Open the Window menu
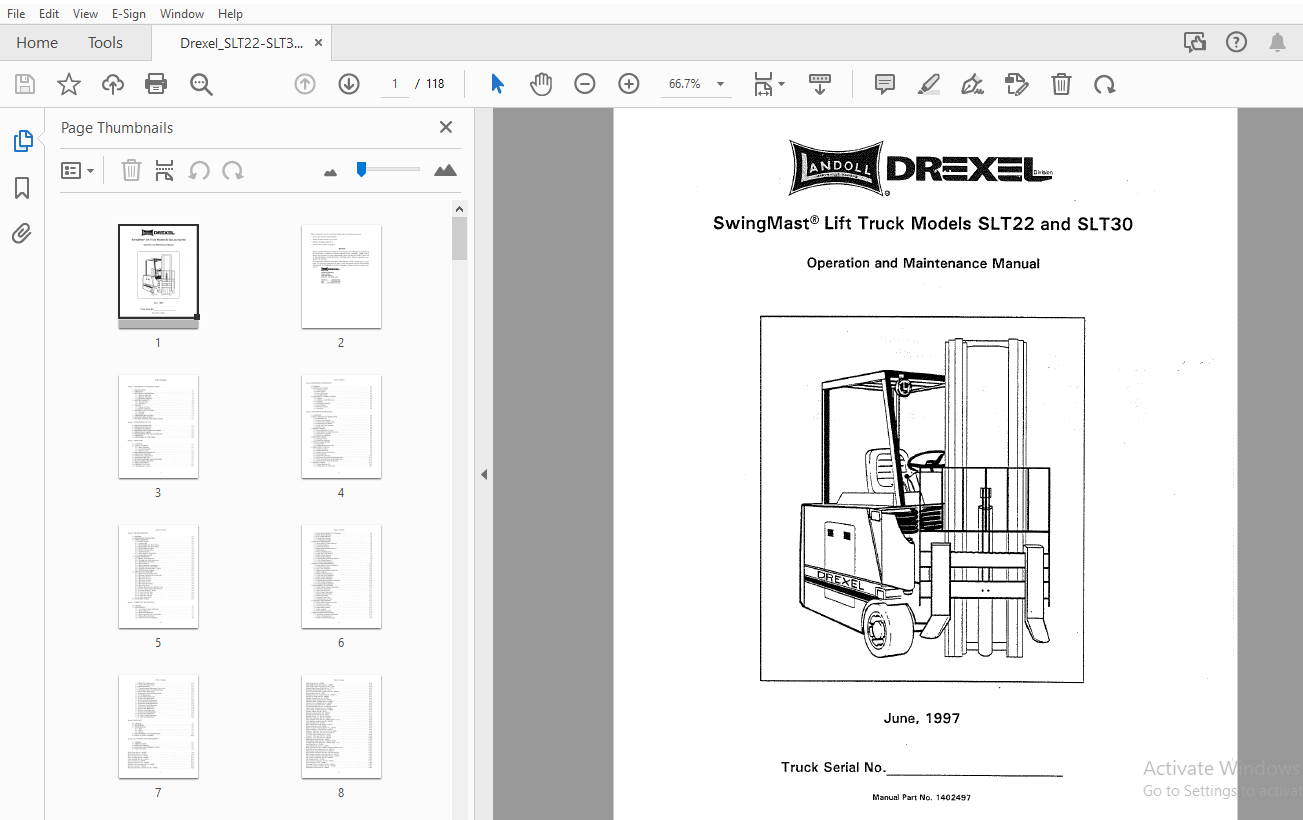The height and width of the screenshot is (820, 1303). coord(182,14)
